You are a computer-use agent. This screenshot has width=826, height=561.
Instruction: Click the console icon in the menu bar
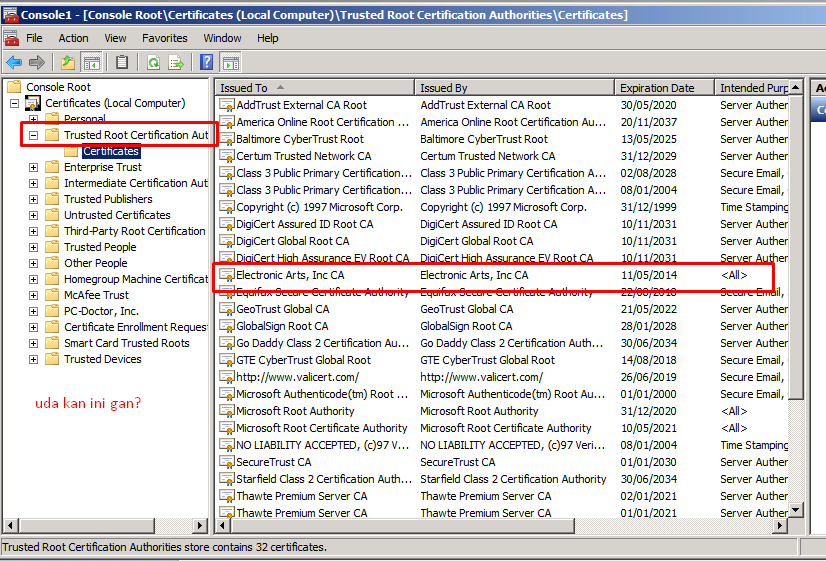(11, 38)
